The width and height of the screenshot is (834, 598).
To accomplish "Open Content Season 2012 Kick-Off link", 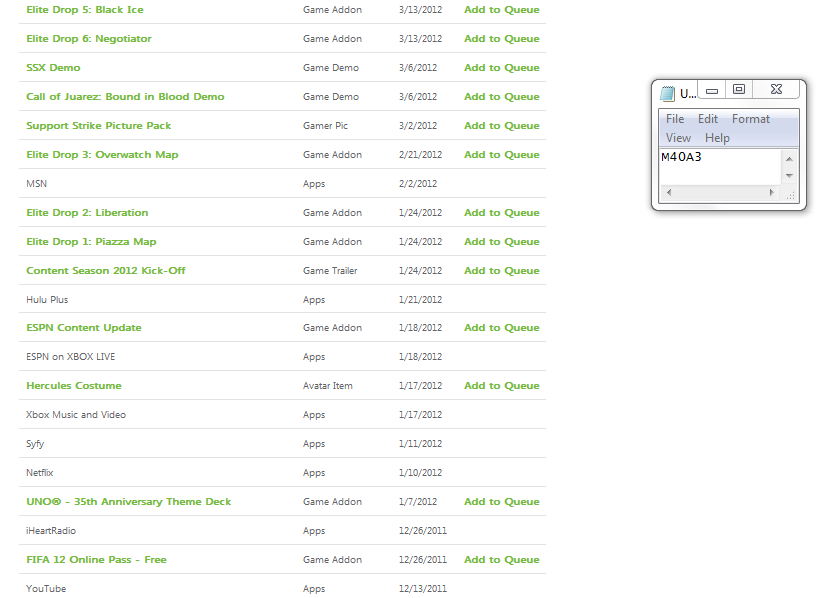I will tap(106, 271).
